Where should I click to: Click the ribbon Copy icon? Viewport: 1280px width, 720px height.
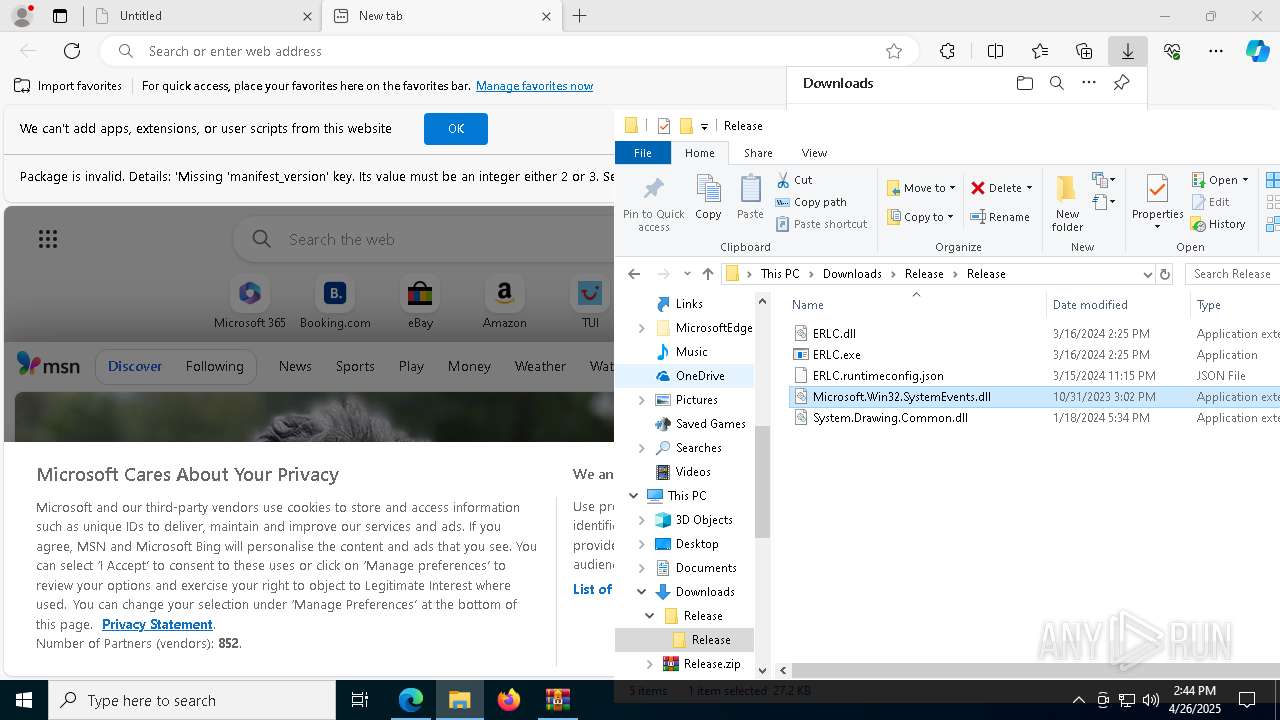click(x=708, y=197)
